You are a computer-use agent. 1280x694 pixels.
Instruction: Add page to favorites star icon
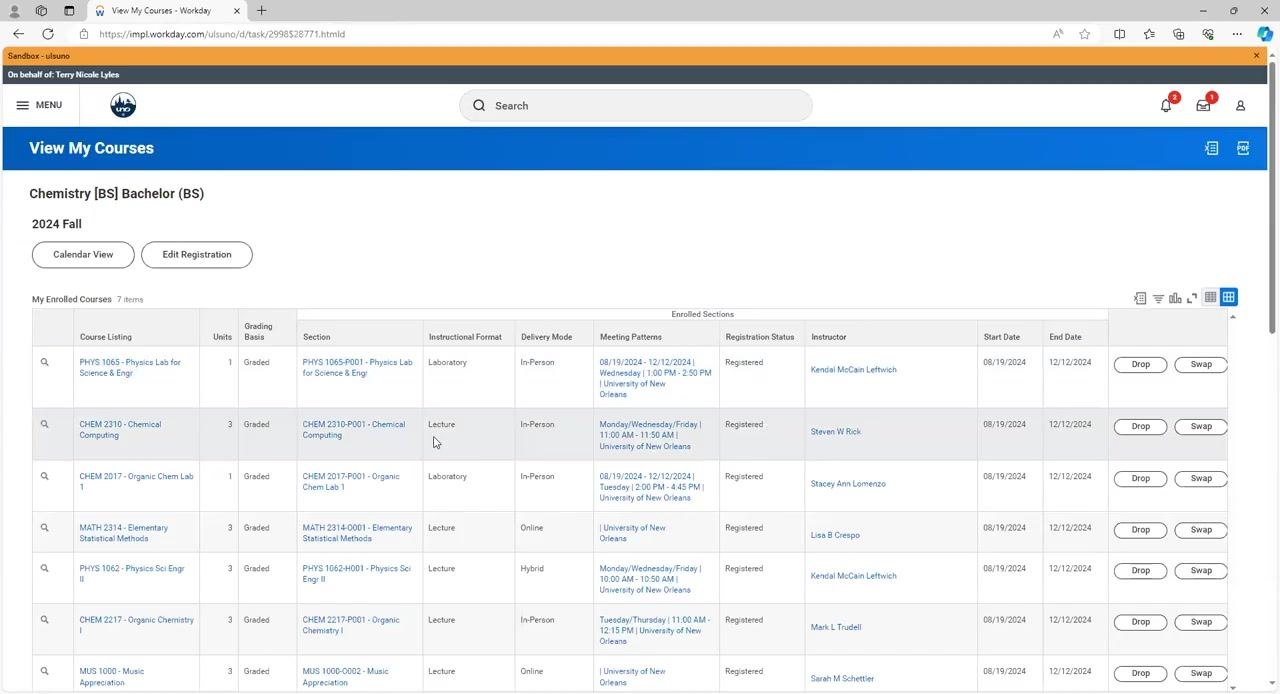click(x=1085, y=34)
